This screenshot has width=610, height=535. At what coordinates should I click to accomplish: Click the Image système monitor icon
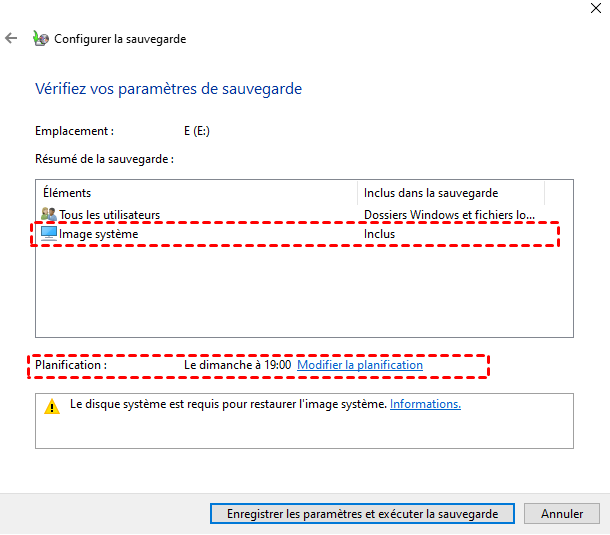(x=49, y=233)
